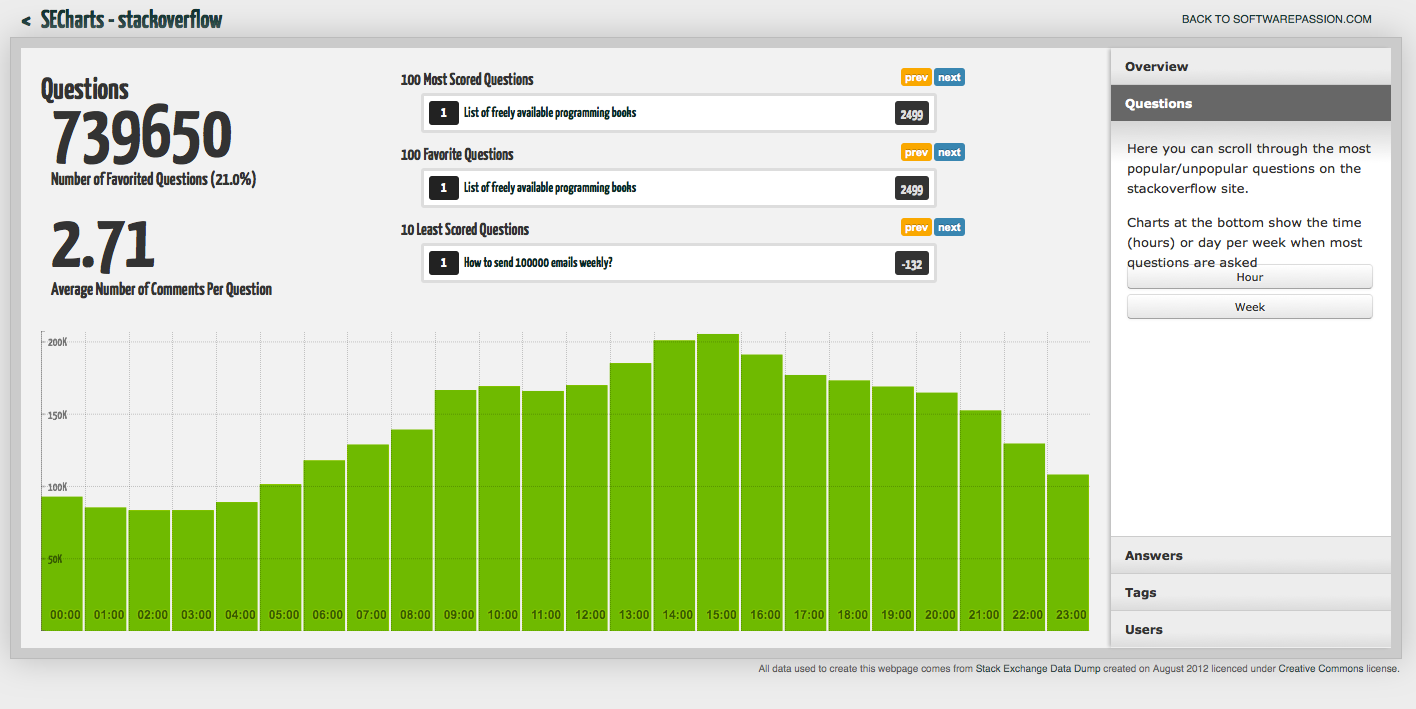This screenshot has width=1416, height=709.
Task: Click rank badge 1 in Least Scored row
Action: [443, 263]
